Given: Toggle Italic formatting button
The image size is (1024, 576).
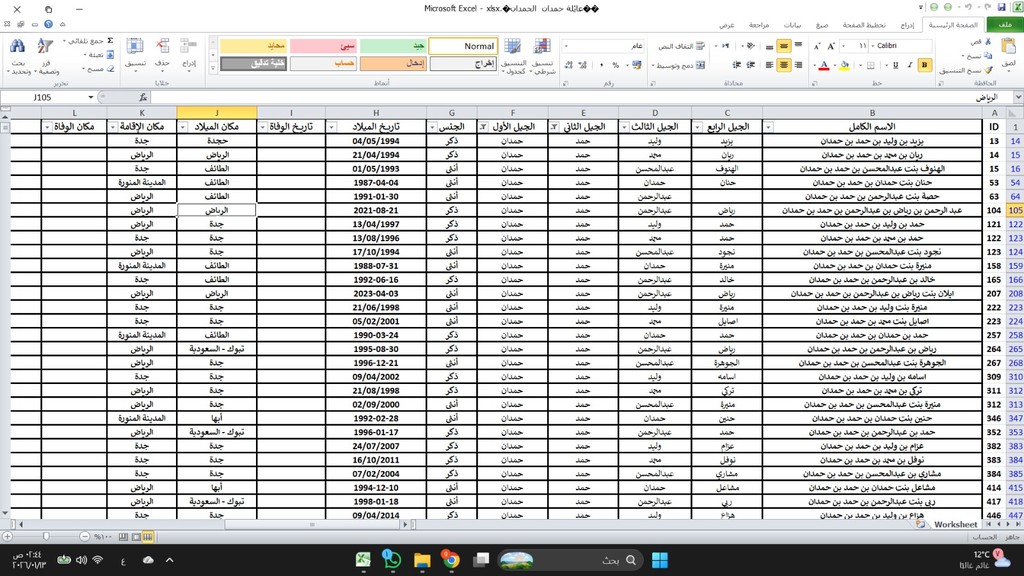Looking at the screenshot, I should pyautogui.click(x=910, y=65).
